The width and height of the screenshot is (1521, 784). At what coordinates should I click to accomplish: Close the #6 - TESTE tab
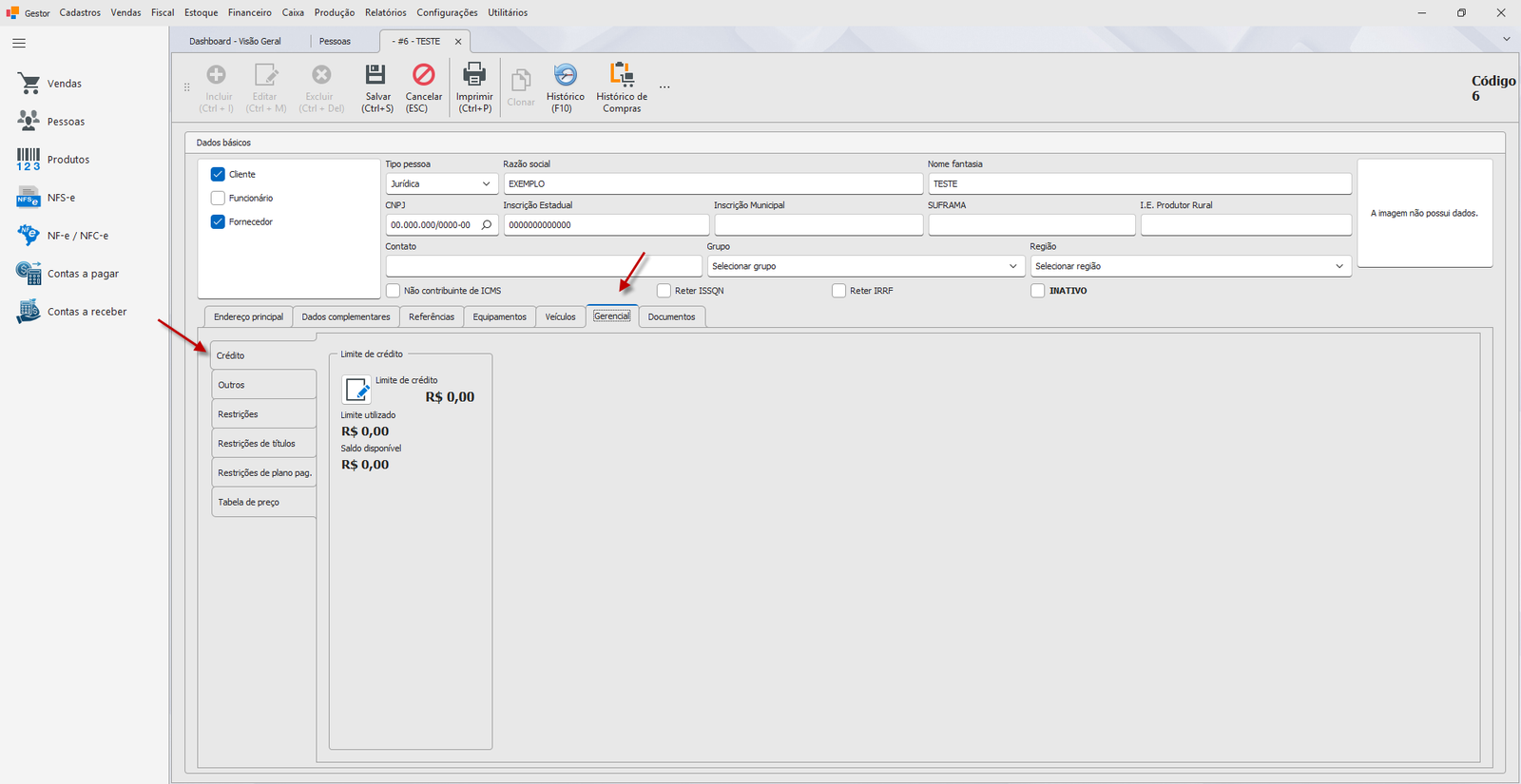coord(458,42)
